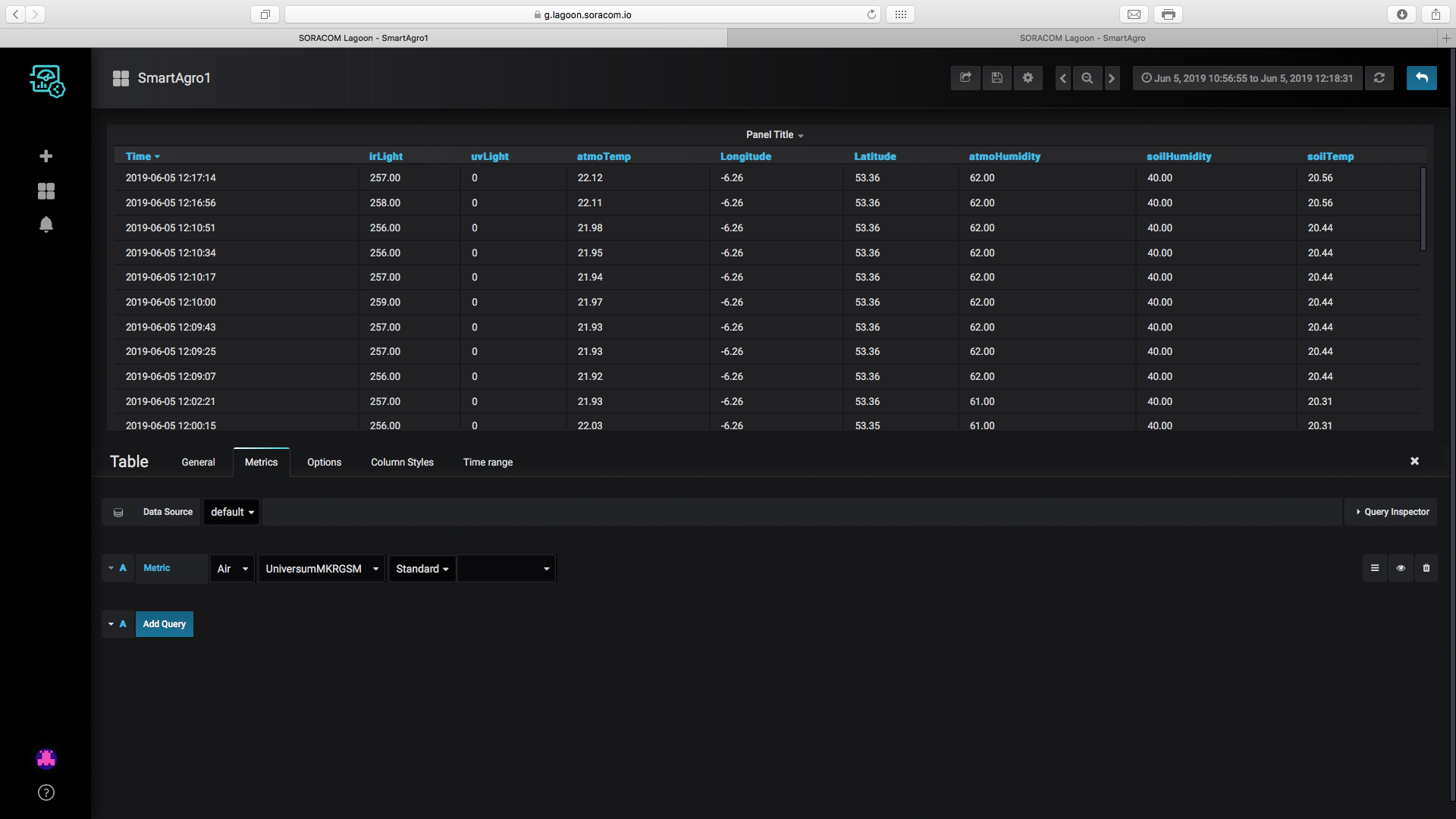
Task: Click the save dashboard icon
Action: coord(997,78)
